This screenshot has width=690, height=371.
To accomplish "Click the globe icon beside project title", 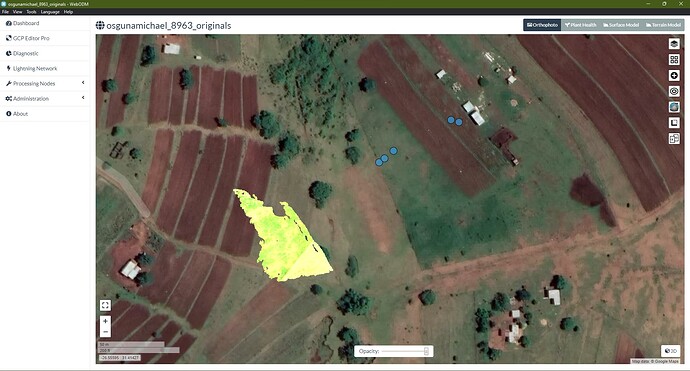I will 100,26.
